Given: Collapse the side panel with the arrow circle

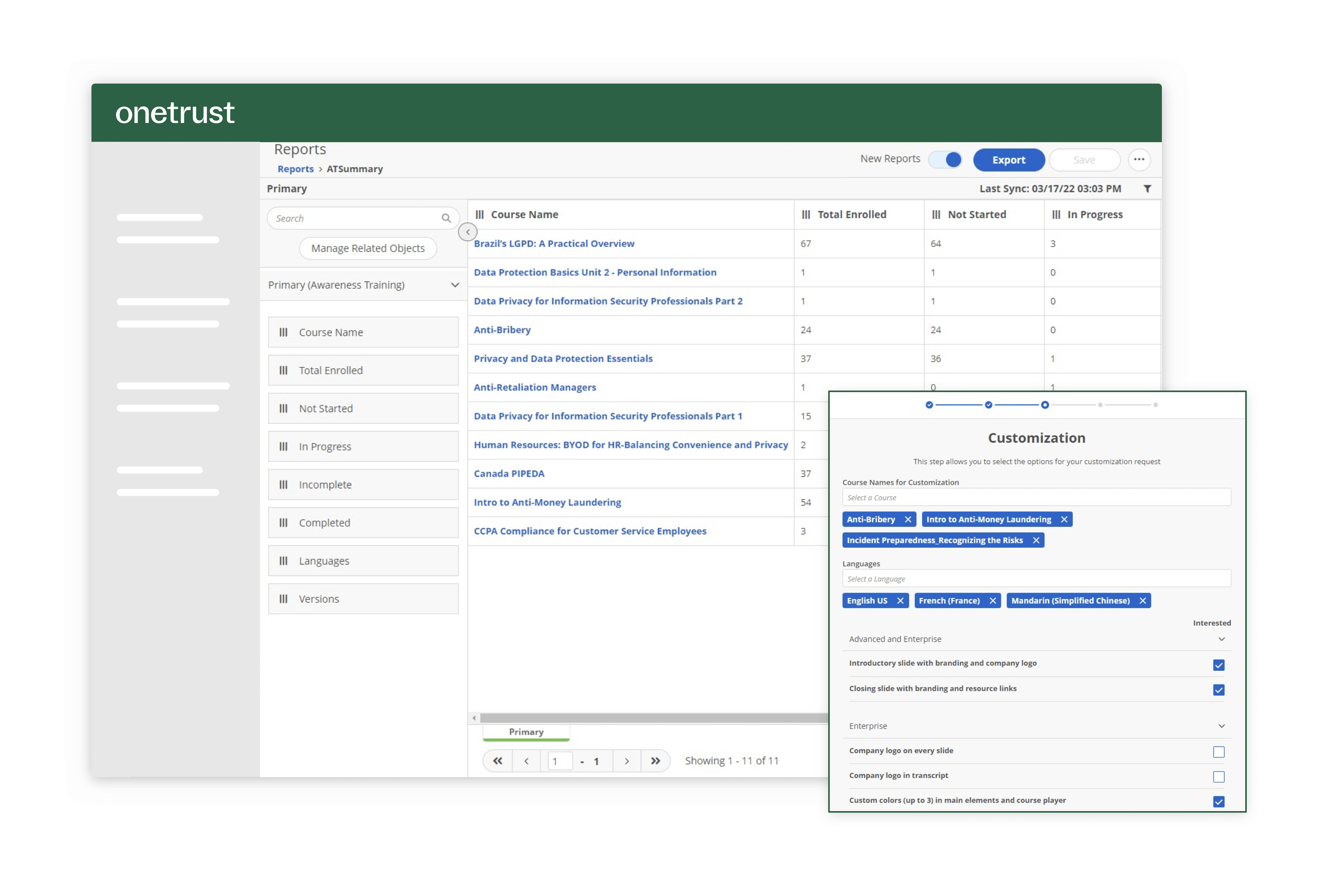Looking at the screenshot, I should [468, 232].
